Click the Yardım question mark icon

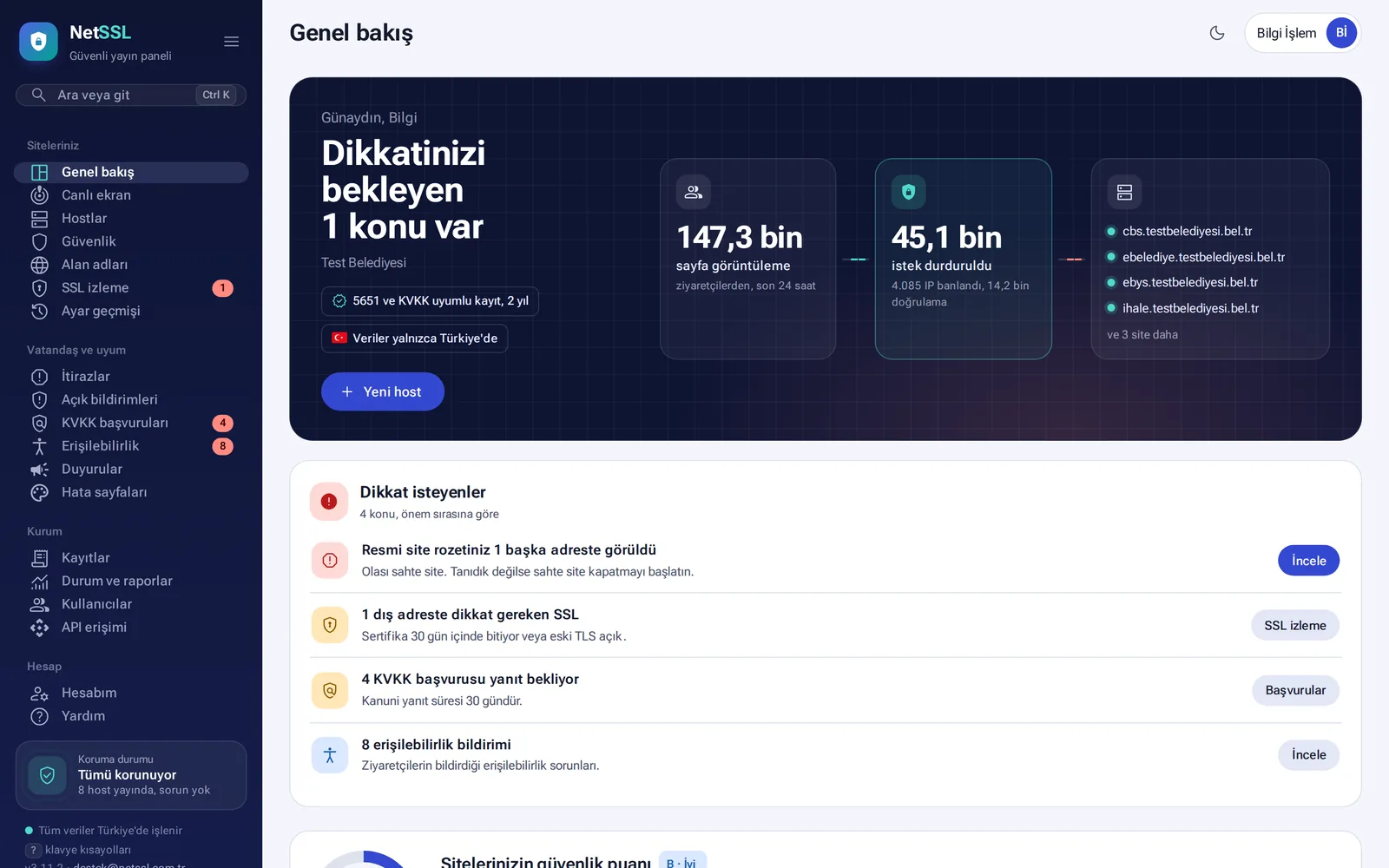(39, 716)
